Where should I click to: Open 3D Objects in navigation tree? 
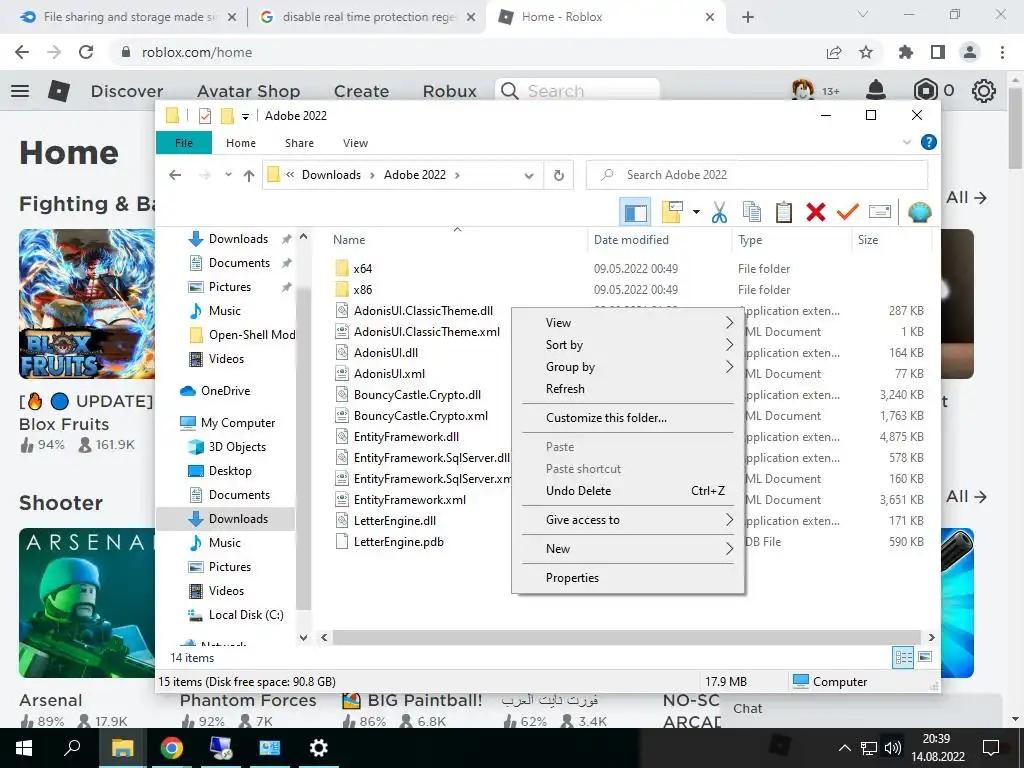(x=227, y=447)
